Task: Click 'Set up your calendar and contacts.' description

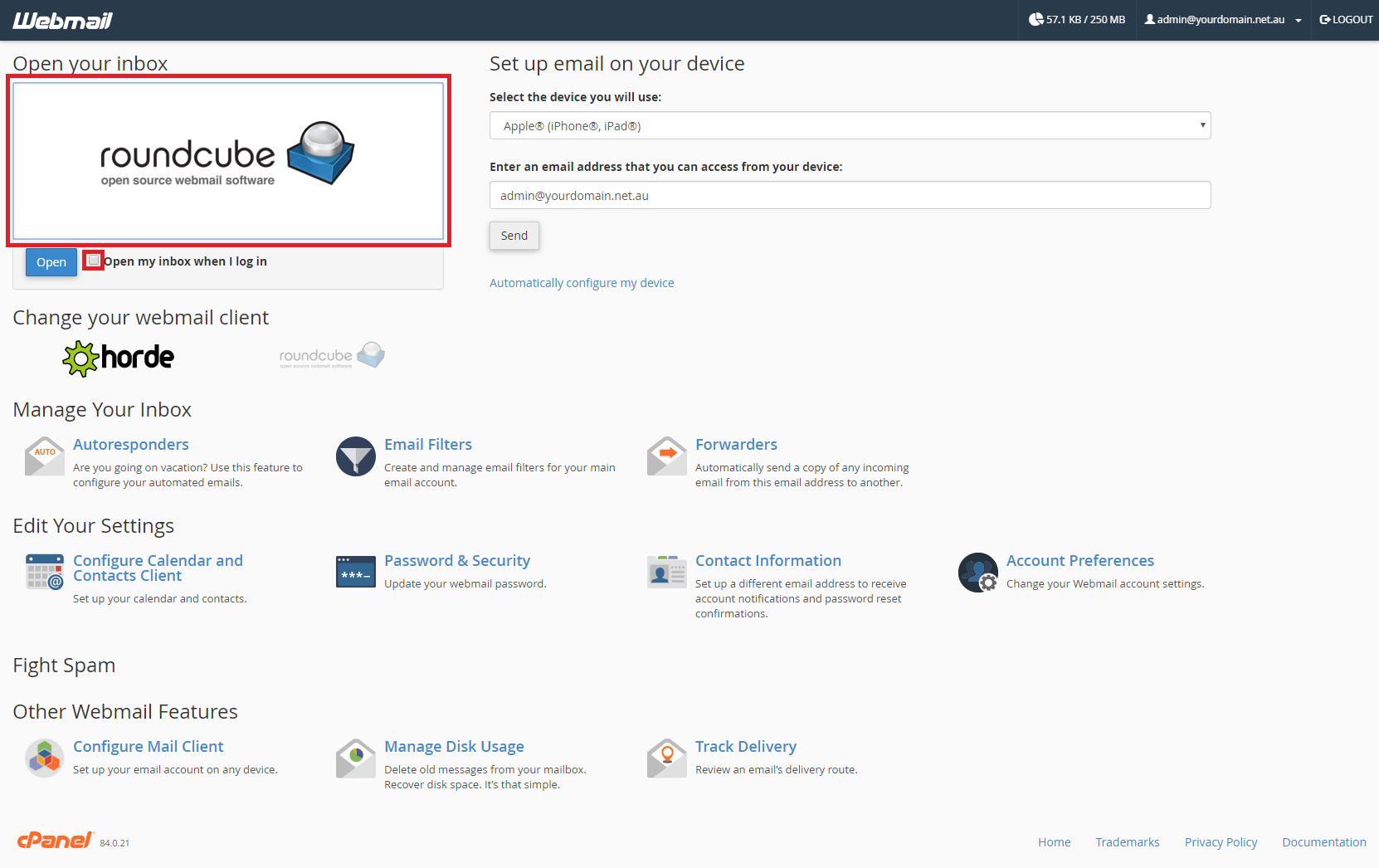Action: coord(160,599)
